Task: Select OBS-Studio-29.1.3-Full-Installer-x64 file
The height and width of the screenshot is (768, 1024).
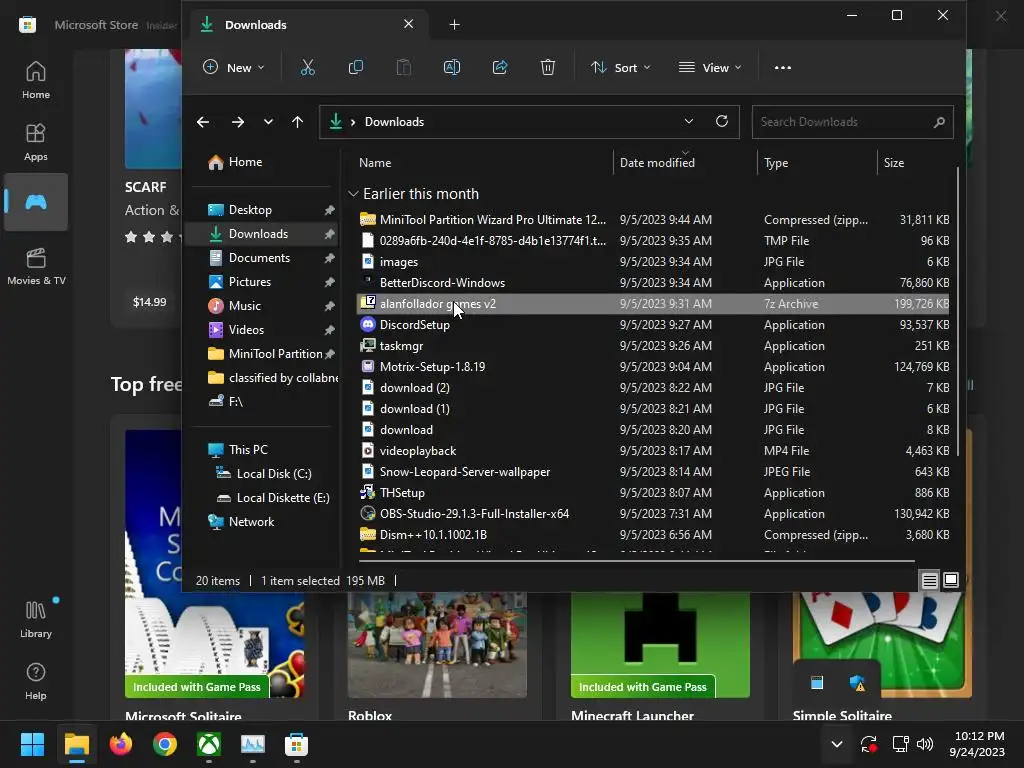Action: point(654,513)
